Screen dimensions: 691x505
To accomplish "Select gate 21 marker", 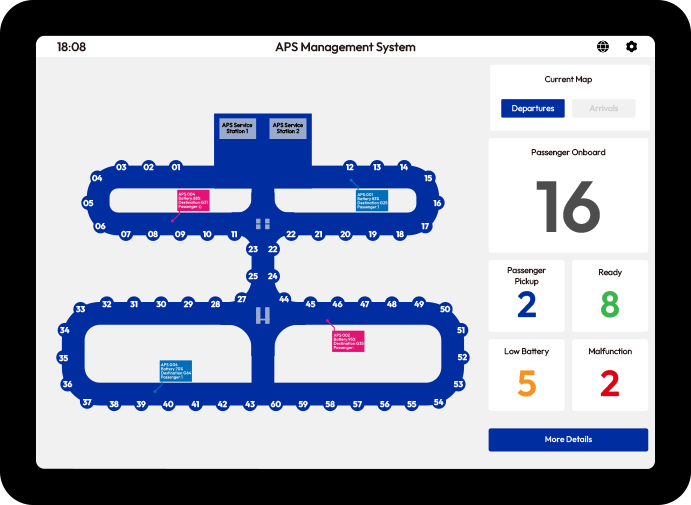I will (318, 234).
